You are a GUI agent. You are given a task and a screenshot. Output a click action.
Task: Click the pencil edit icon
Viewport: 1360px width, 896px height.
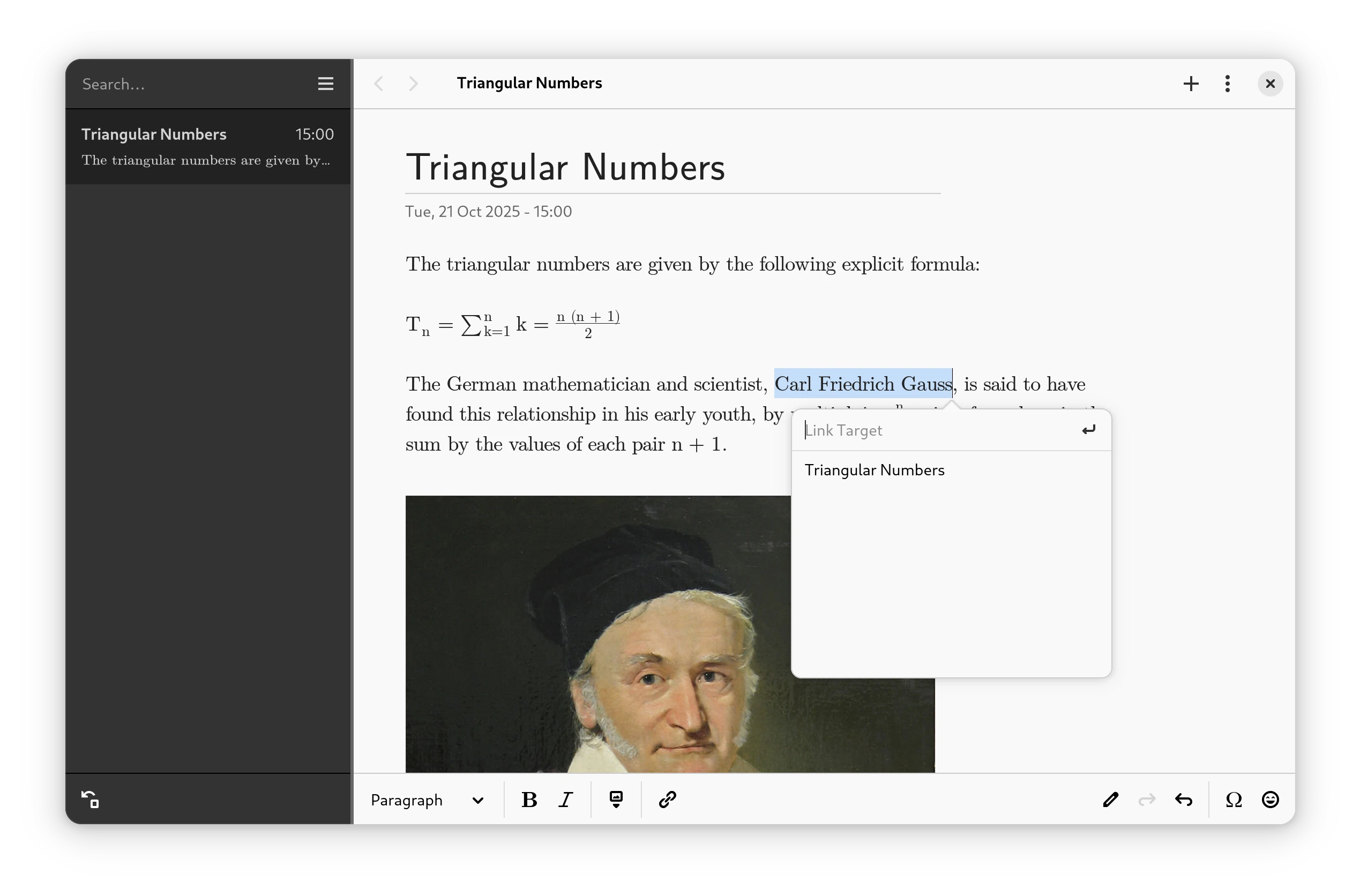(x=1110, y=800)
